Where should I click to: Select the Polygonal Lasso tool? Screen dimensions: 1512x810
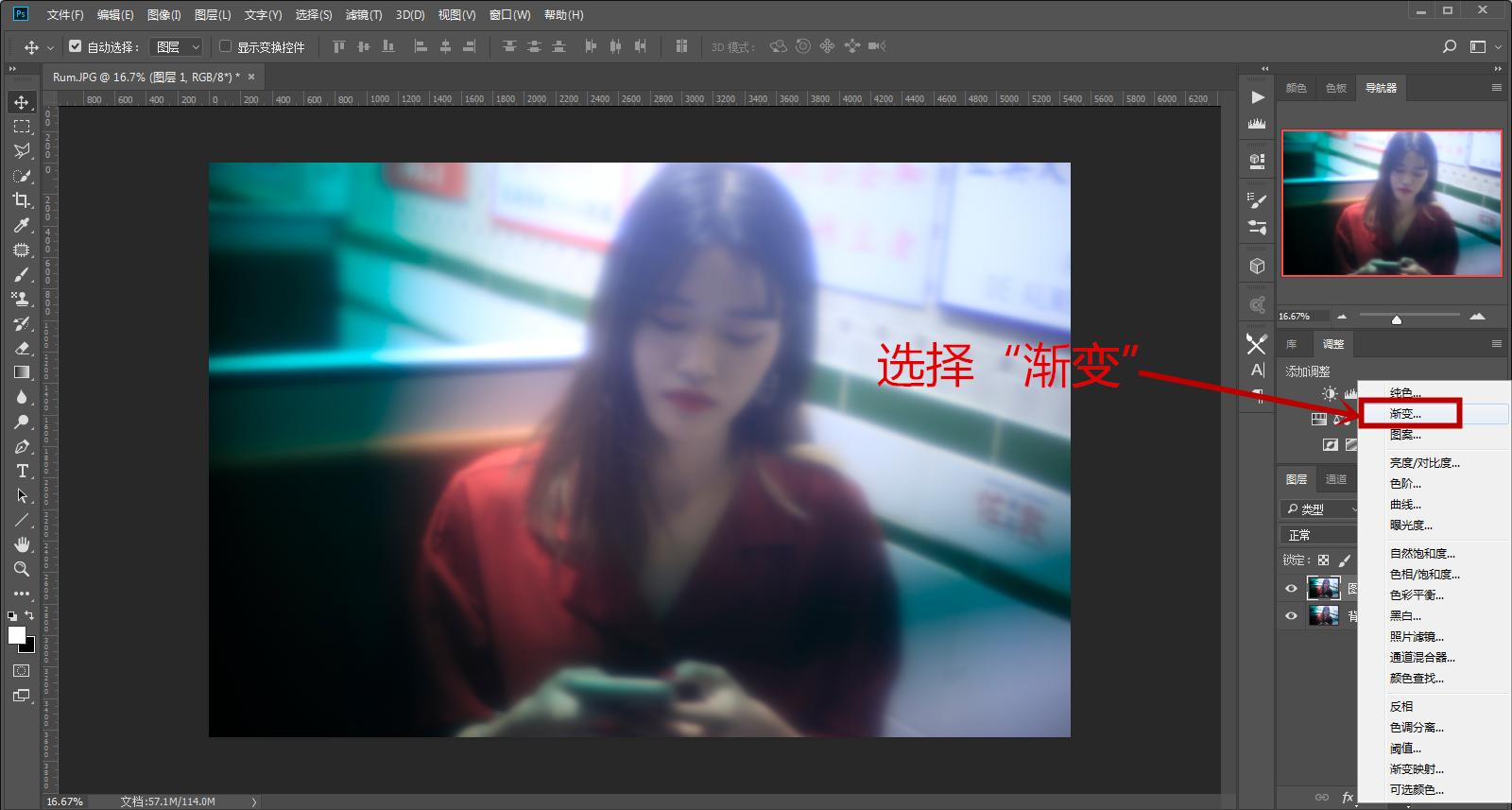click(x=22, y=150)
